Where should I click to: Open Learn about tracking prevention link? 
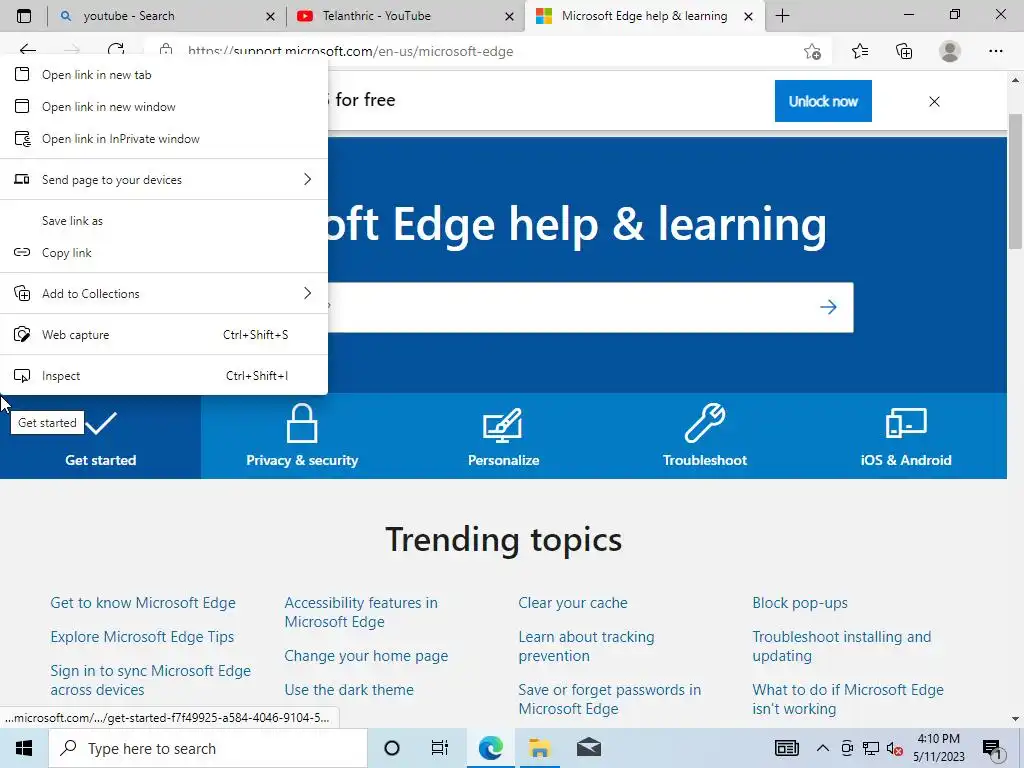tap(586, 646)
